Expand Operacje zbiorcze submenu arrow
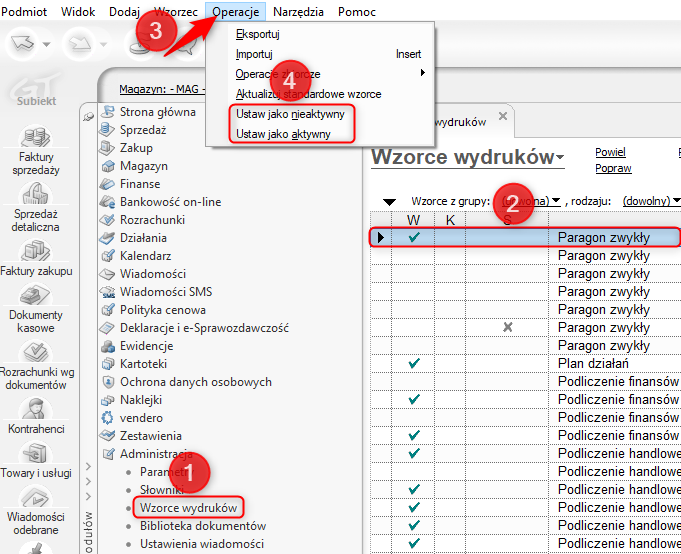Image resolution: width=681 pixels, height=554 pixels. (423, 73)
